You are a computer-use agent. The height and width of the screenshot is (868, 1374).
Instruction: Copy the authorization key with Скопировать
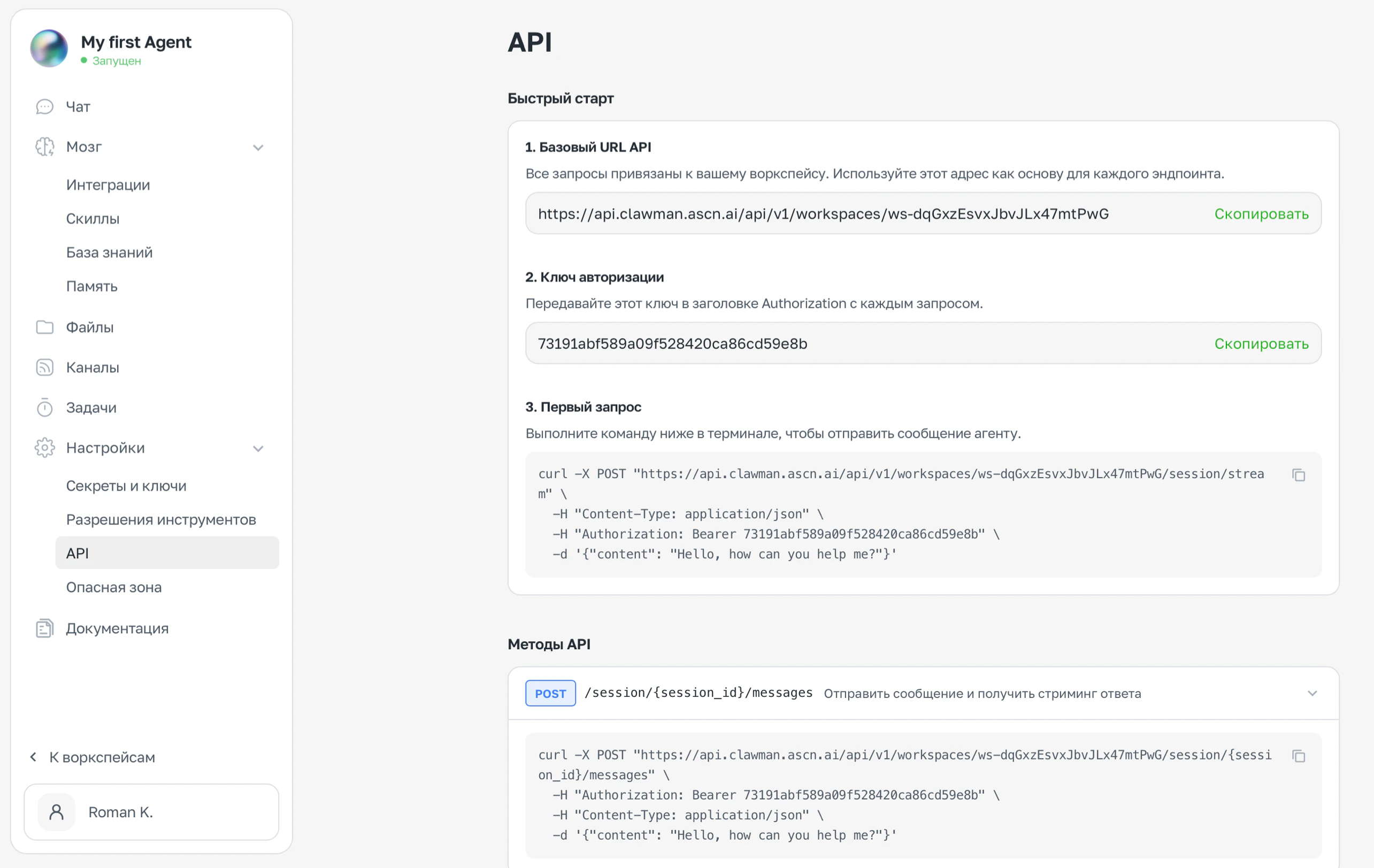coord(1261,343)
